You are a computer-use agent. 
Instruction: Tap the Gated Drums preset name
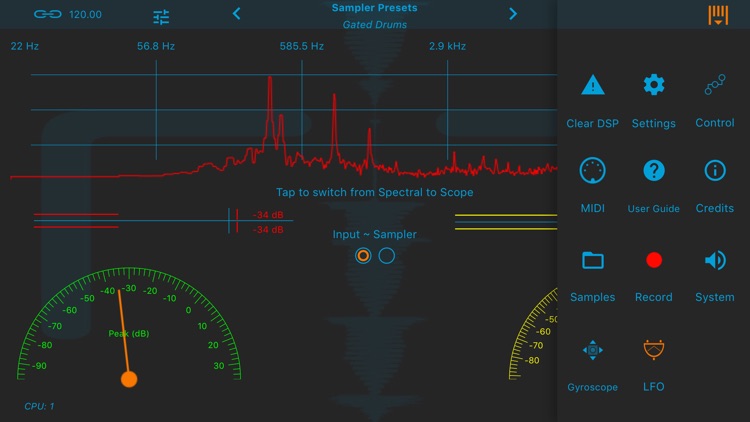[375, 24]
